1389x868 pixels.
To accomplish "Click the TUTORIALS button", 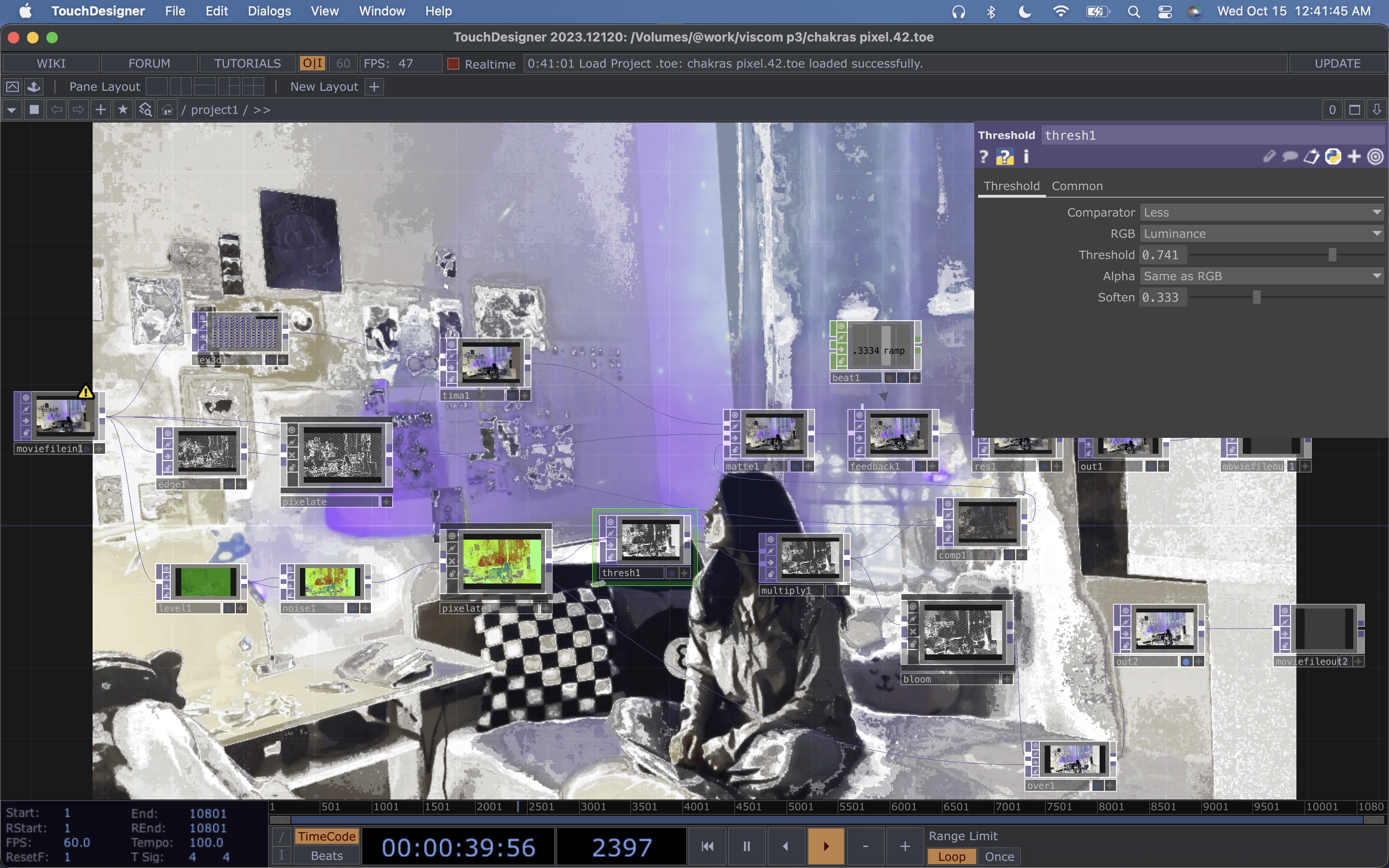I will pyautogui.click(x=247, y=63).
